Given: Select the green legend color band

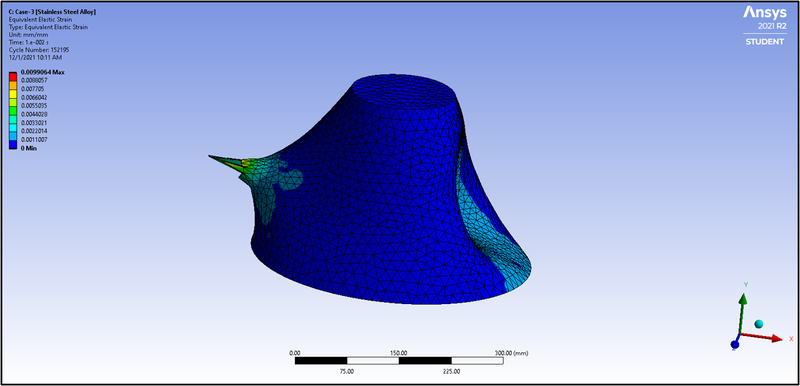Looking at the screenshot, I should 13,111.
